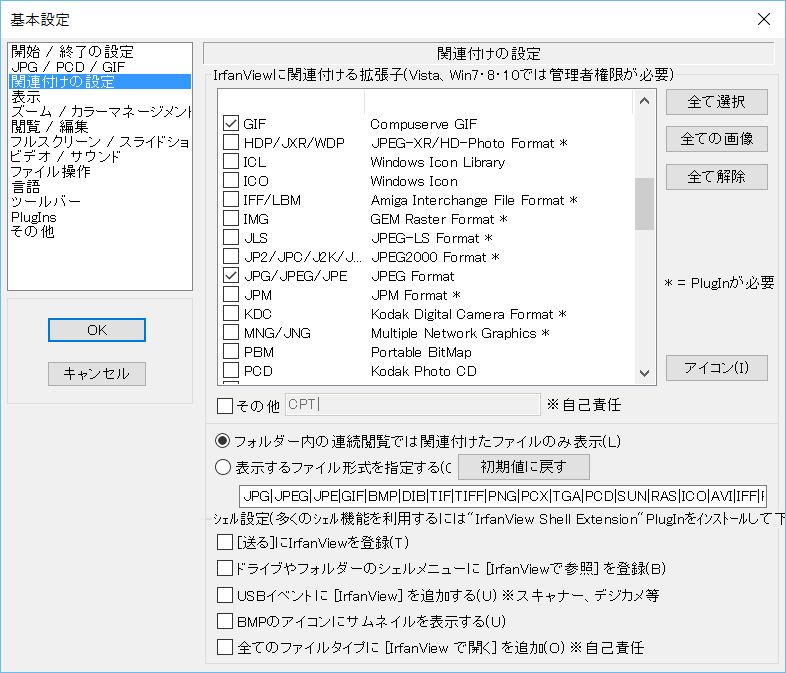Open フルスクリーン / スライドショー category
786x673 pixels.
(x=100, y=142)
